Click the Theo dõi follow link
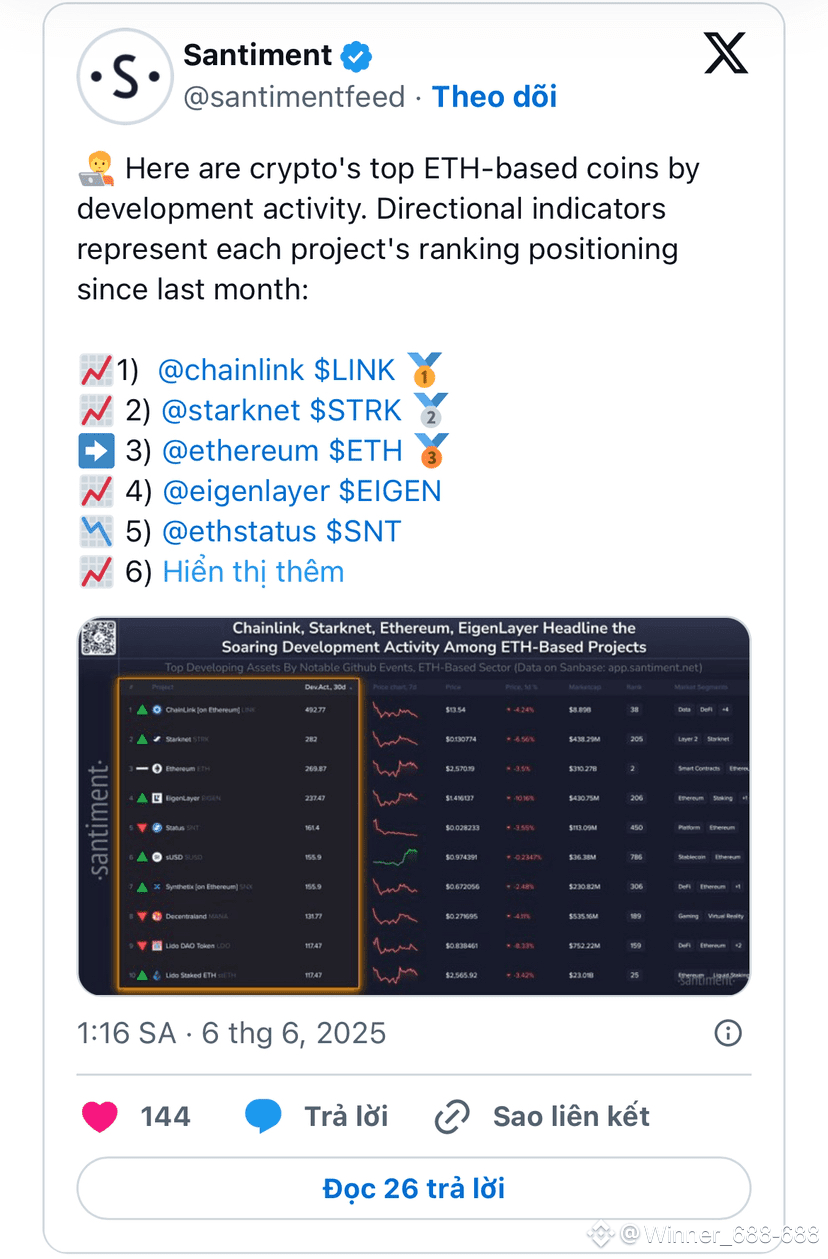Screen dimensions: 828x1259 [494, 96]
